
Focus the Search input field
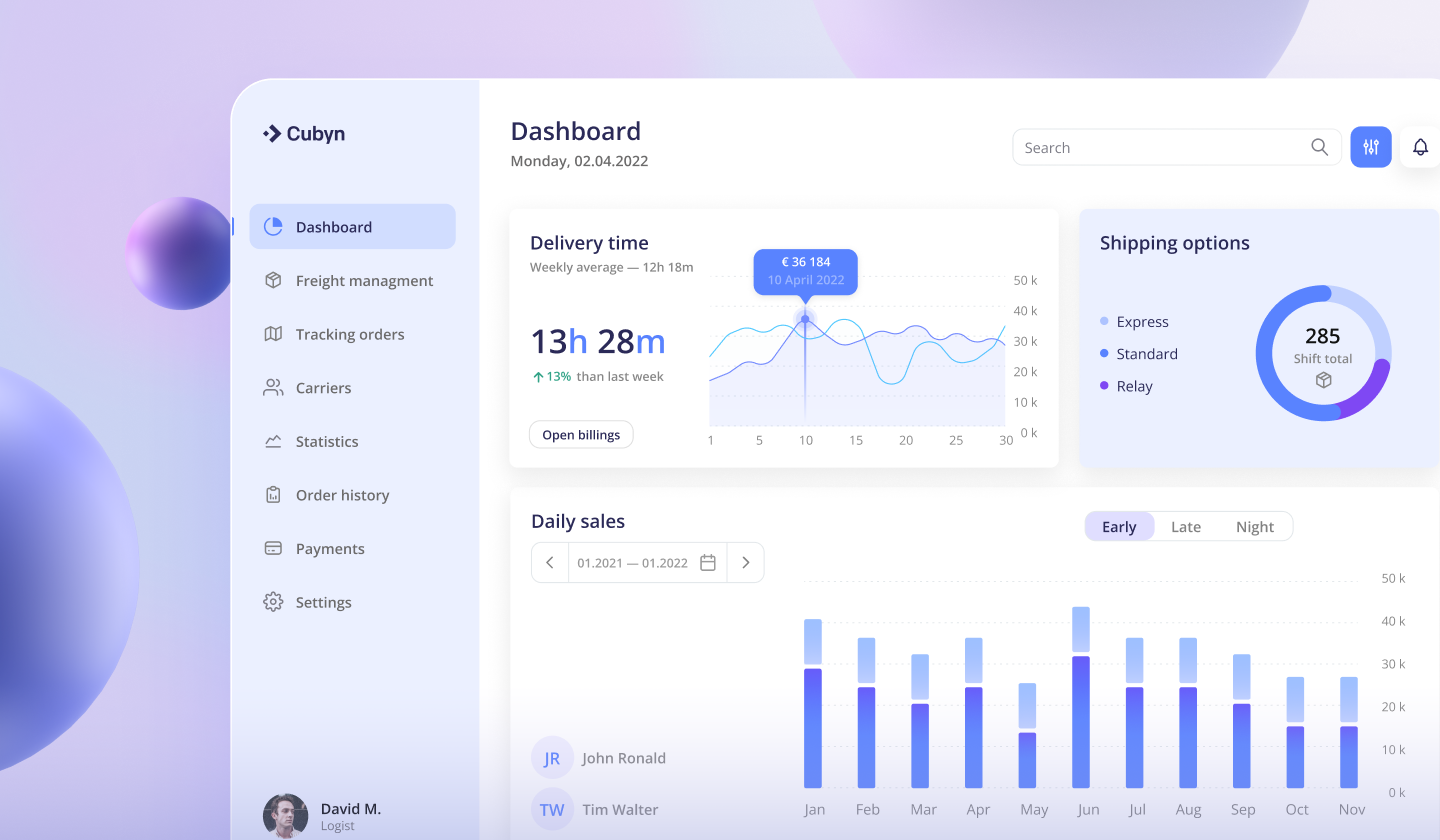coord(1177,147)
